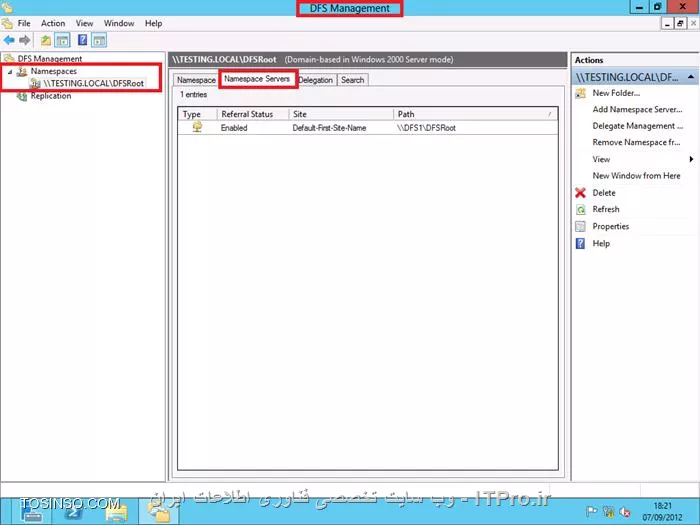Switch to the Namespace tab
700x525 pixels.
pyautogui.click(x=196, y=80)
